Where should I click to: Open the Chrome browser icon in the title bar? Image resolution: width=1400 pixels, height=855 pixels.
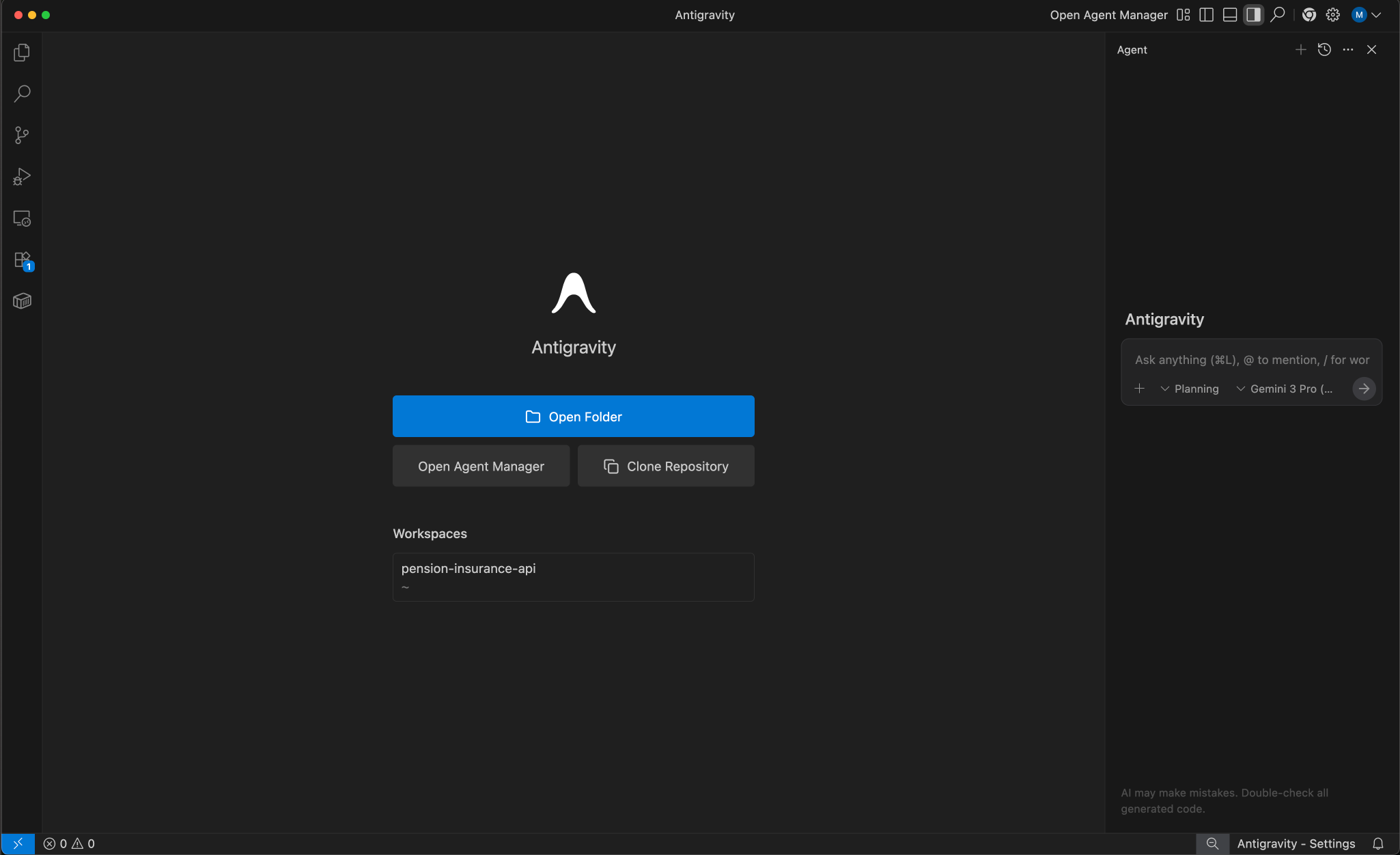1308,15
